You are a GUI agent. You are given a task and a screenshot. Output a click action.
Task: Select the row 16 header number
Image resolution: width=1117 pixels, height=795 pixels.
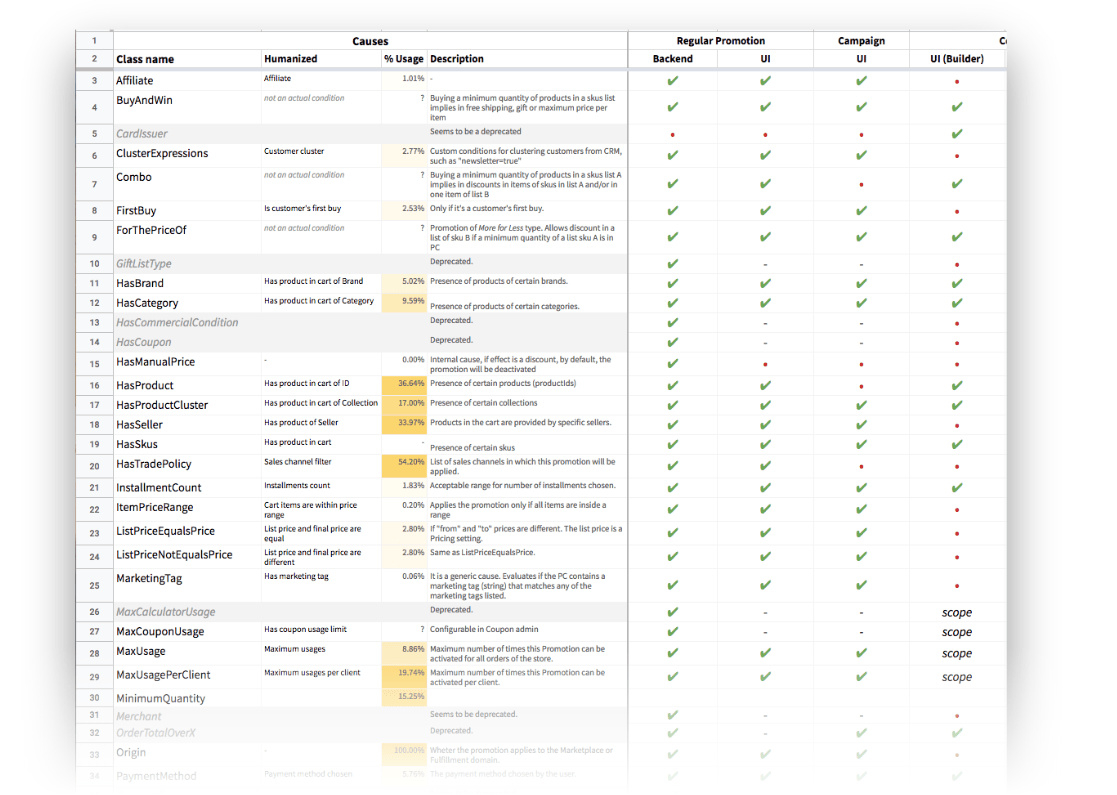94,385
